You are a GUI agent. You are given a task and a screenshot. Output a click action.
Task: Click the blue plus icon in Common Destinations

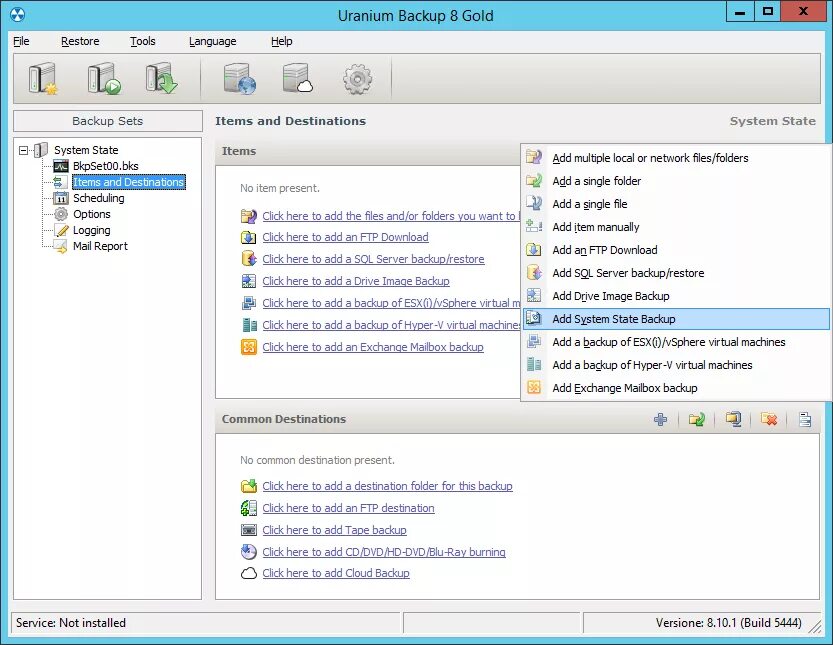[660, 419]
